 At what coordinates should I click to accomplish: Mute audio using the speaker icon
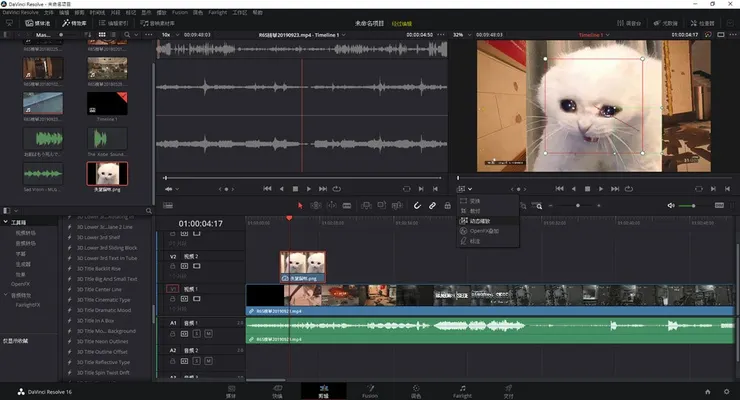pos(671,206)
